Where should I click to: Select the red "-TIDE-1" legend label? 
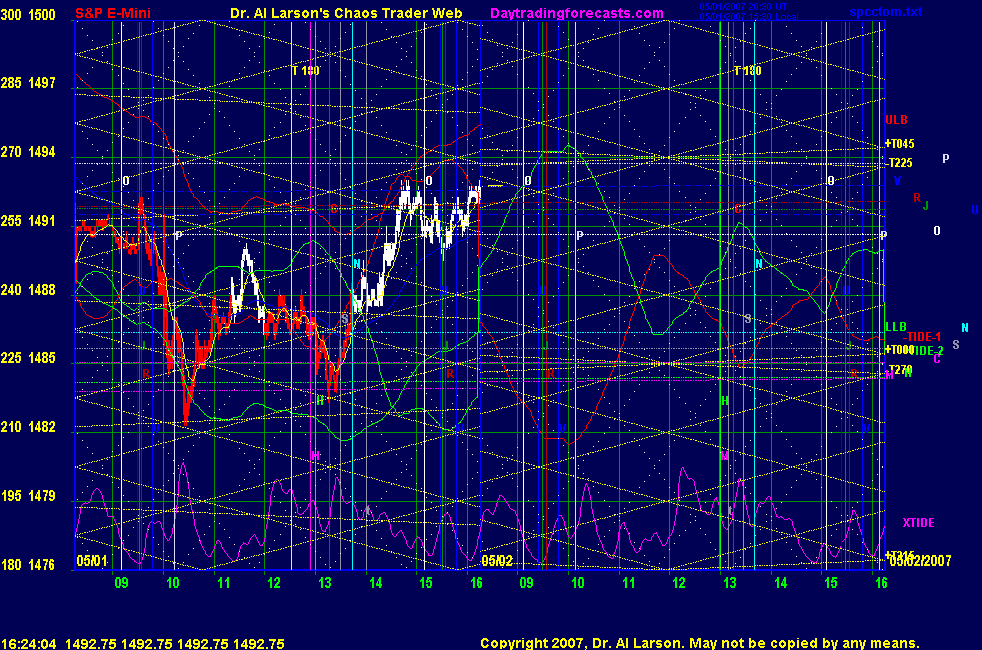pyautogui.click(x=922, y=337)
